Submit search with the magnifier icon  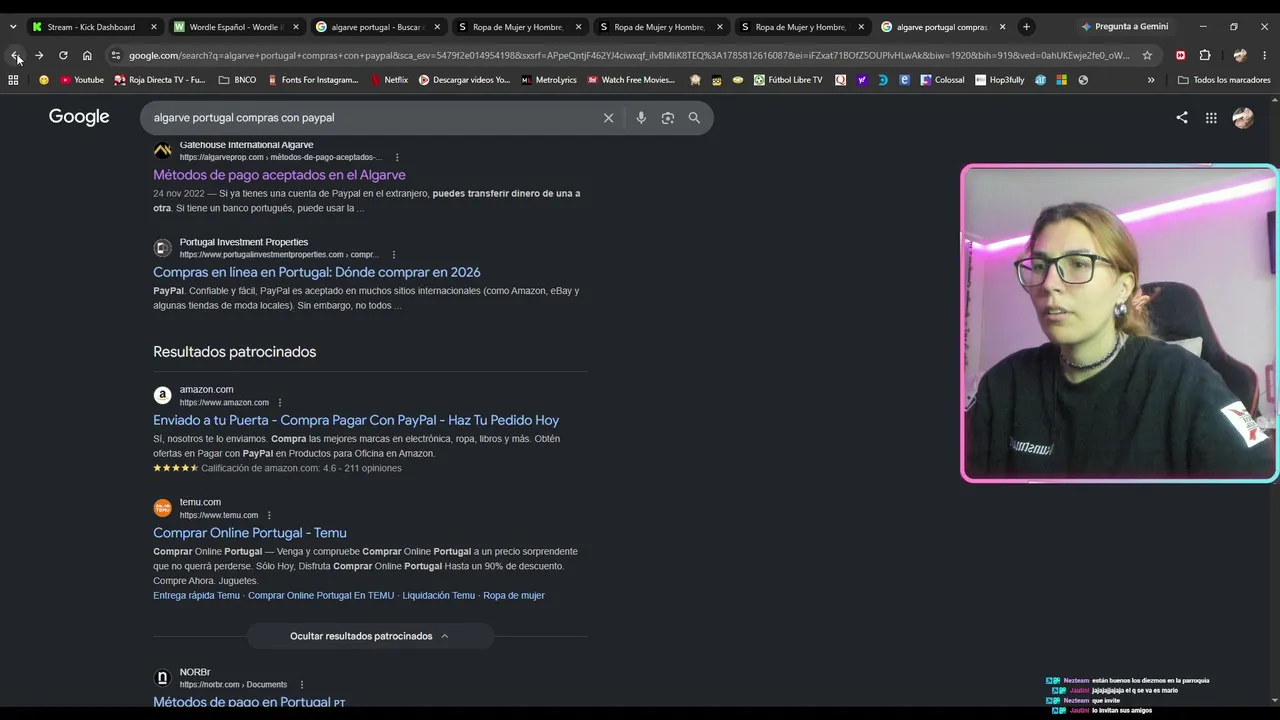click(694, 118)
